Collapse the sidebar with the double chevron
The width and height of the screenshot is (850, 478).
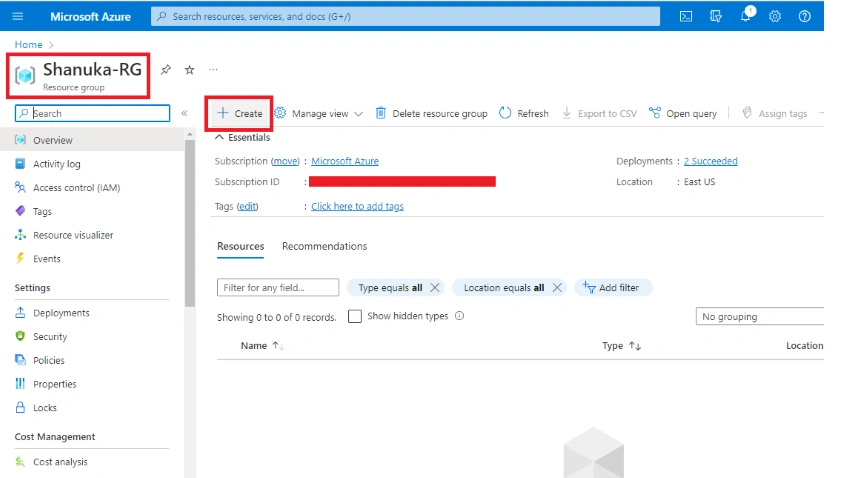coord(184,113)
